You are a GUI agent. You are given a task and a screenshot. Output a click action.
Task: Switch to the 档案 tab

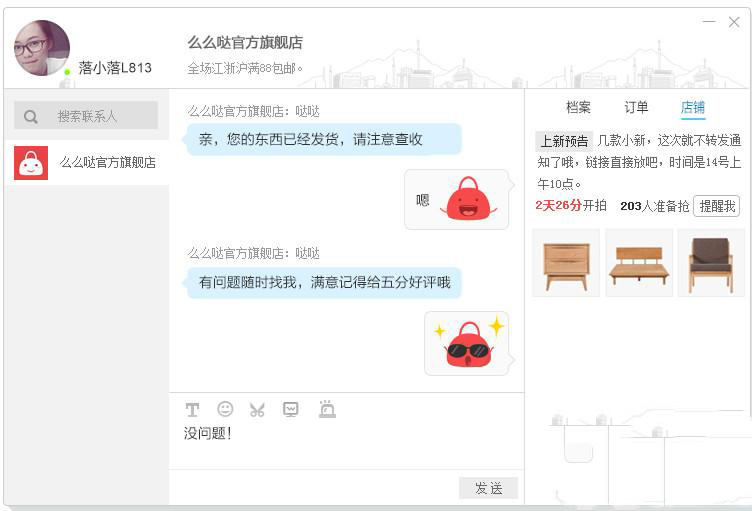point(578,107)
